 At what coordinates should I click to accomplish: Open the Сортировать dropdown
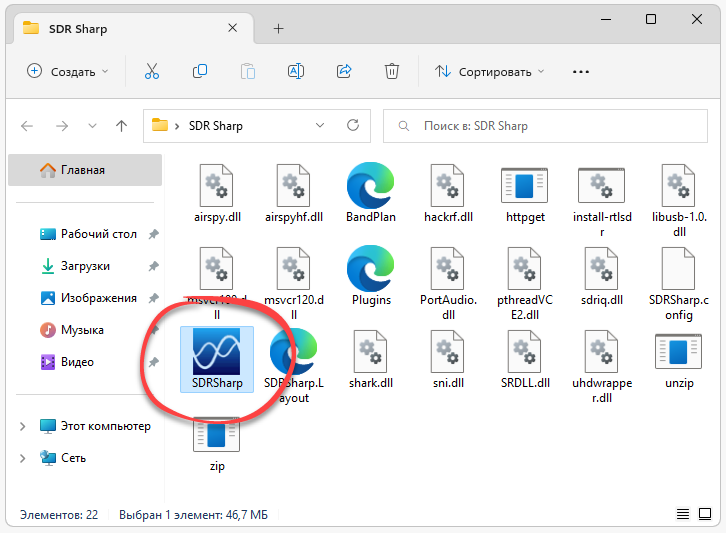[x=490, y=71]
